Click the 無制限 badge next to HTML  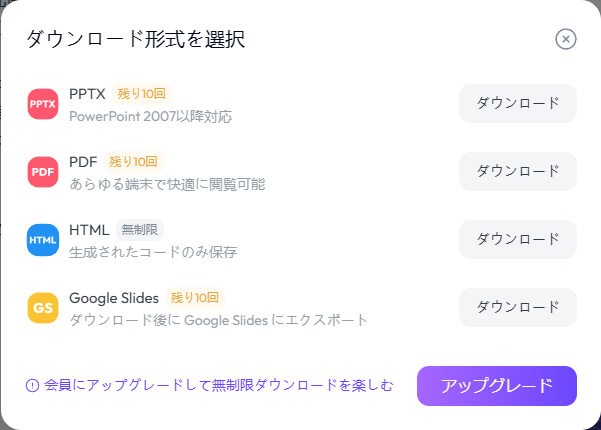139,230
